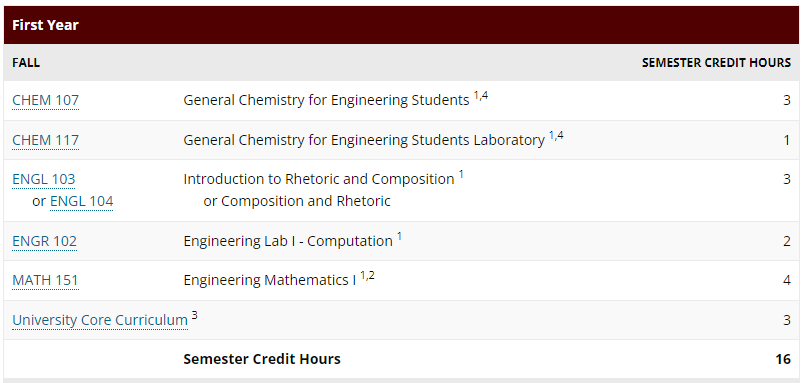Click the bold Semester Credit Hours total label

click(262, 359)
